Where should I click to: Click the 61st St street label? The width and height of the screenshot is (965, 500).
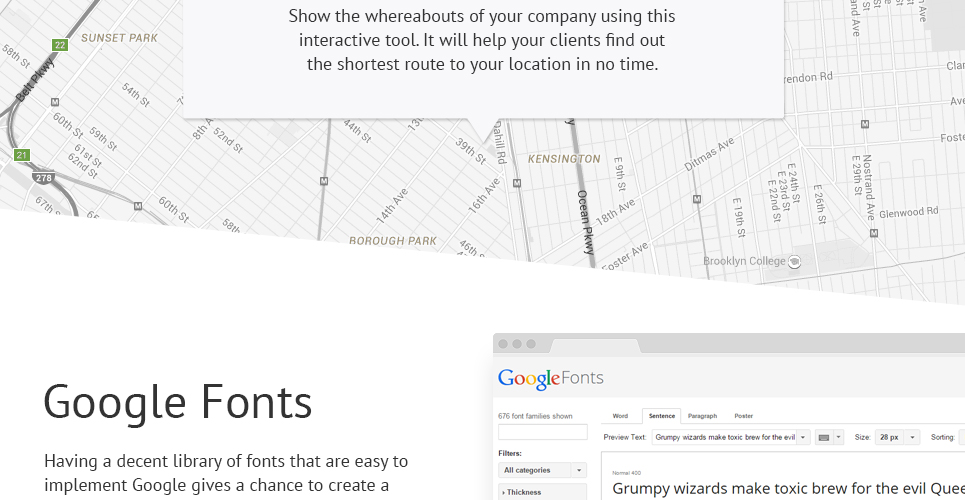[88, 155]
